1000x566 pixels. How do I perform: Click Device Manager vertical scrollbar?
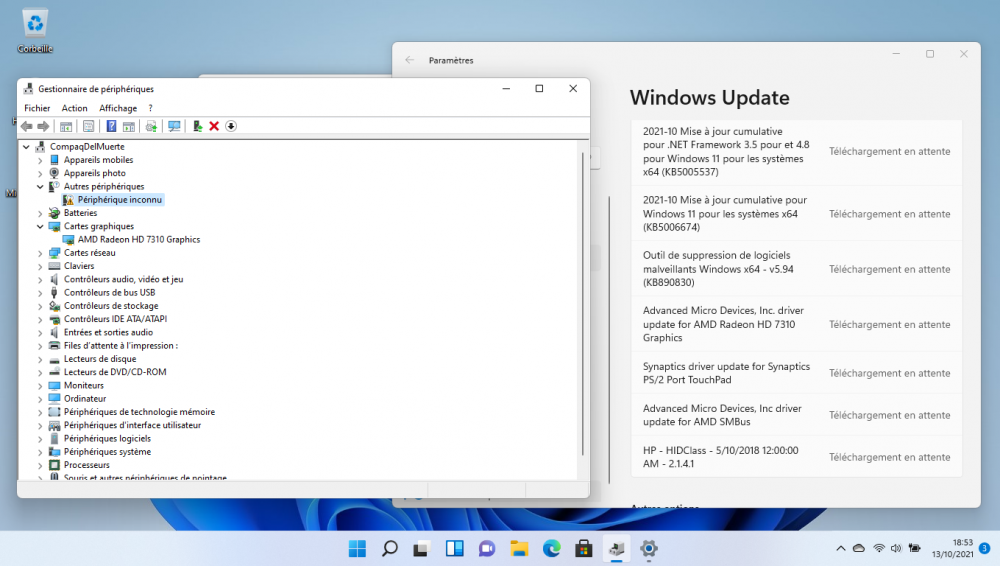click(583, 304)
